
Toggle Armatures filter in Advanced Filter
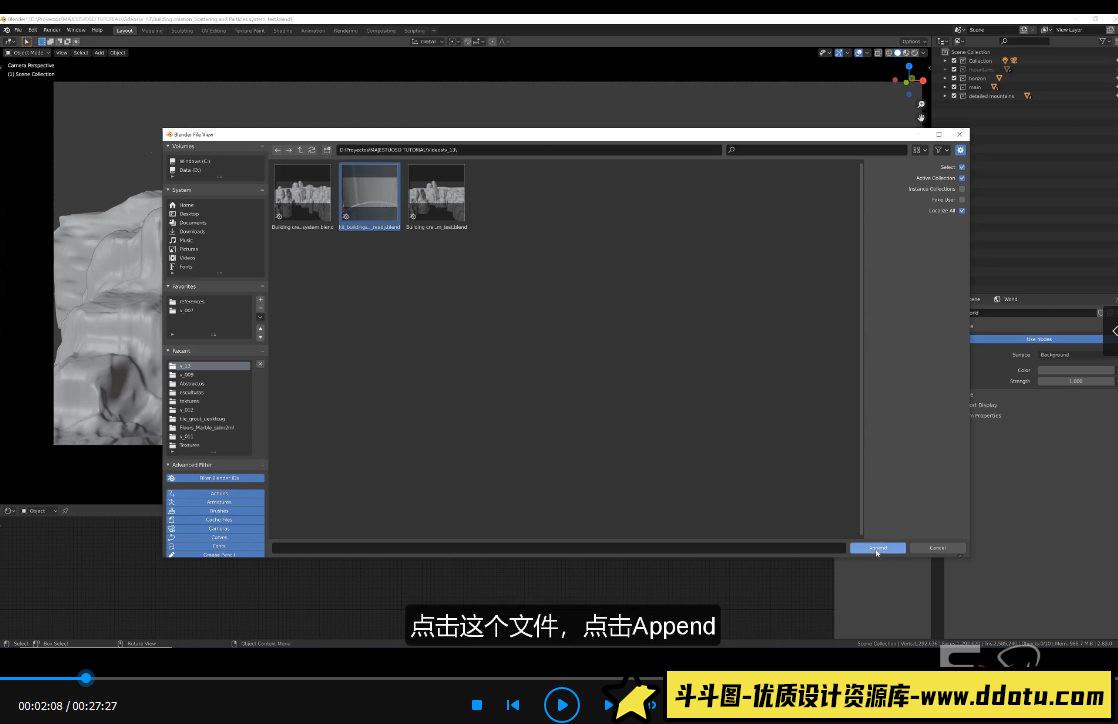click(215, 502)
